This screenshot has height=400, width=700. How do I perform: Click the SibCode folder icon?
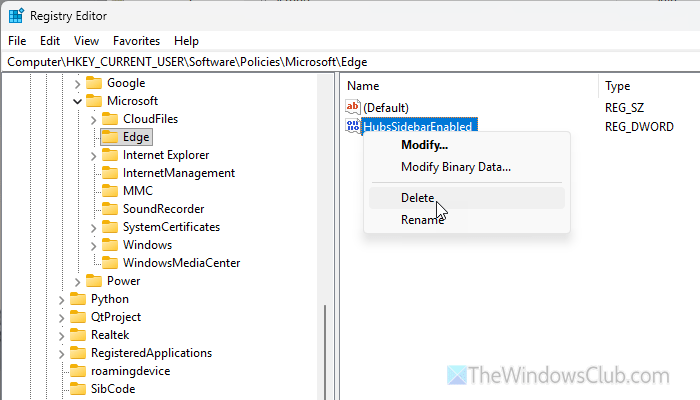point(78,389)
